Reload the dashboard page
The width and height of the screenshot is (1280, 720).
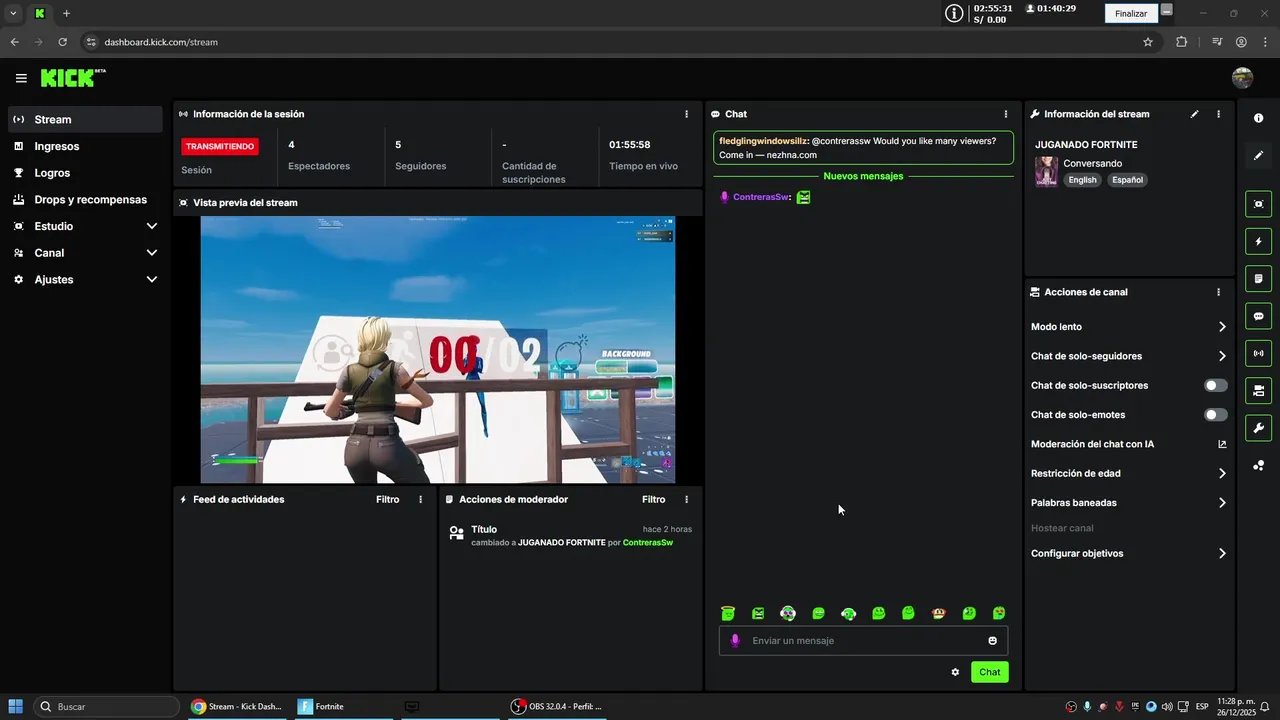(x=62, y=42)
